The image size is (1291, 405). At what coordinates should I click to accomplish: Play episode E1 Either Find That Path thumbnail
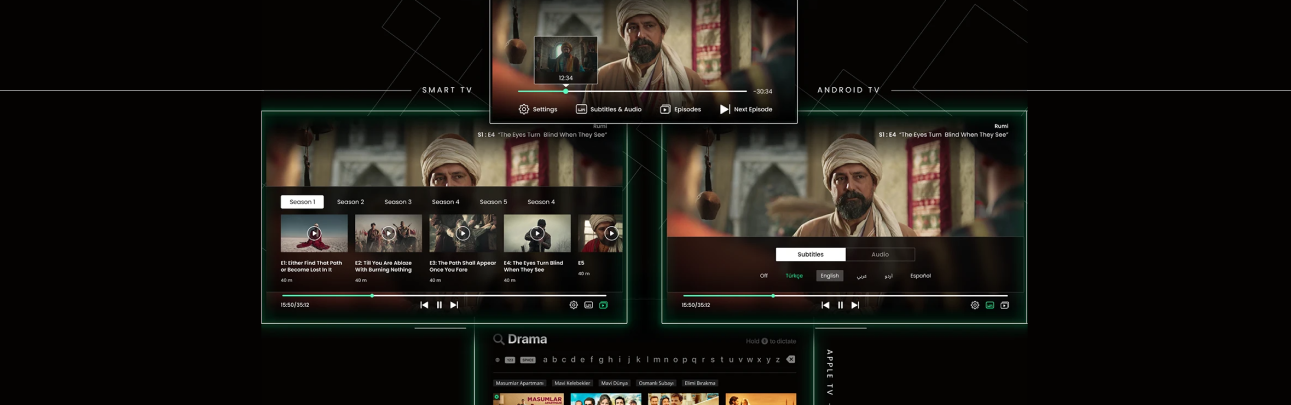click(314, 233)
